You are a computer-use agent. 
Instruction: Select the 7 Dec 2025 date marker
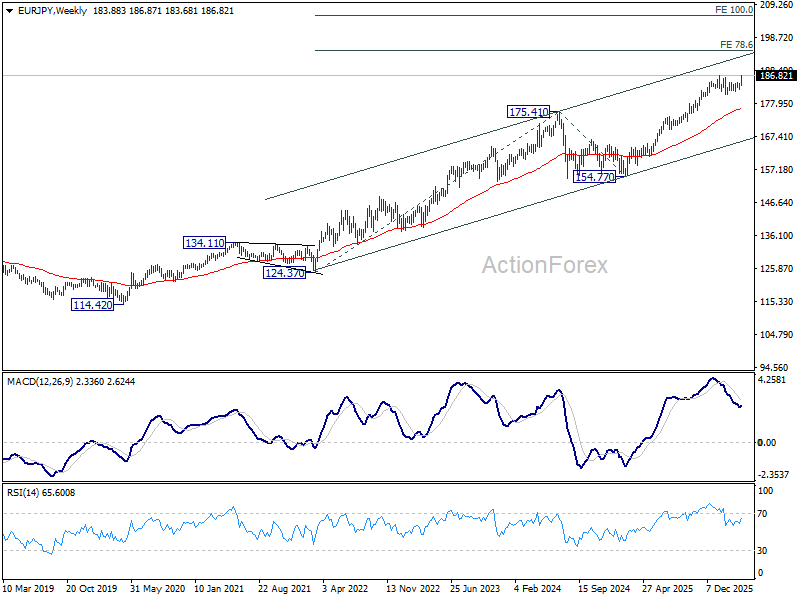[730, 589]
